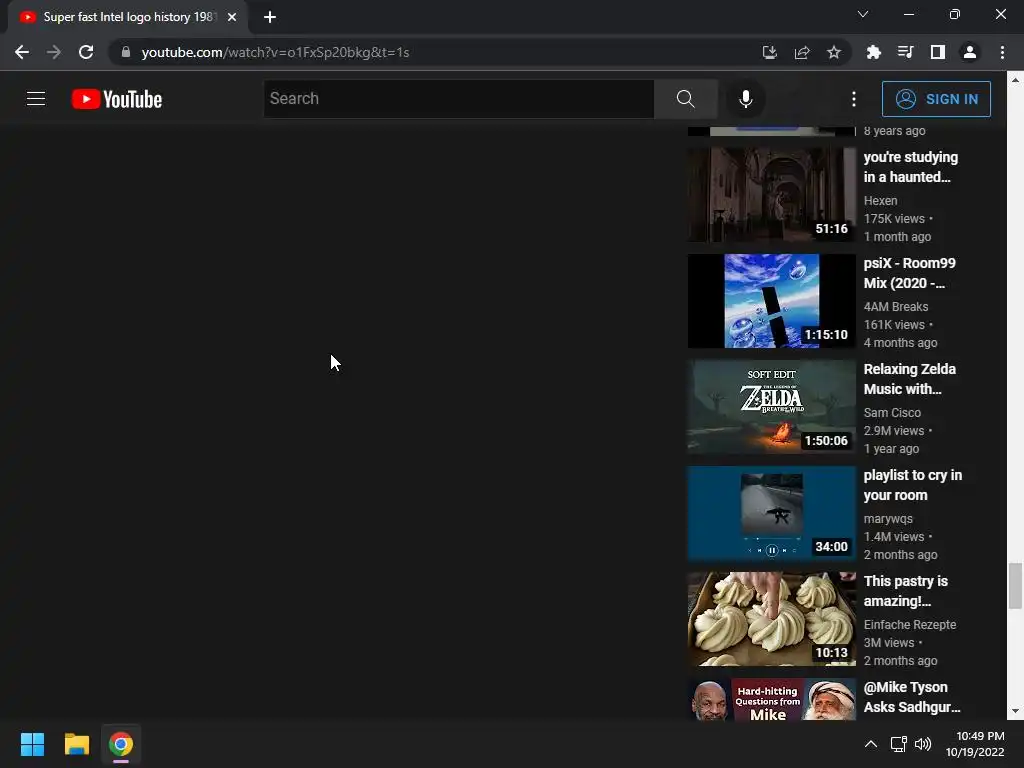1024x768 pixels.
Task: Open Windows Start menu
Action: (x=32, y=744)
